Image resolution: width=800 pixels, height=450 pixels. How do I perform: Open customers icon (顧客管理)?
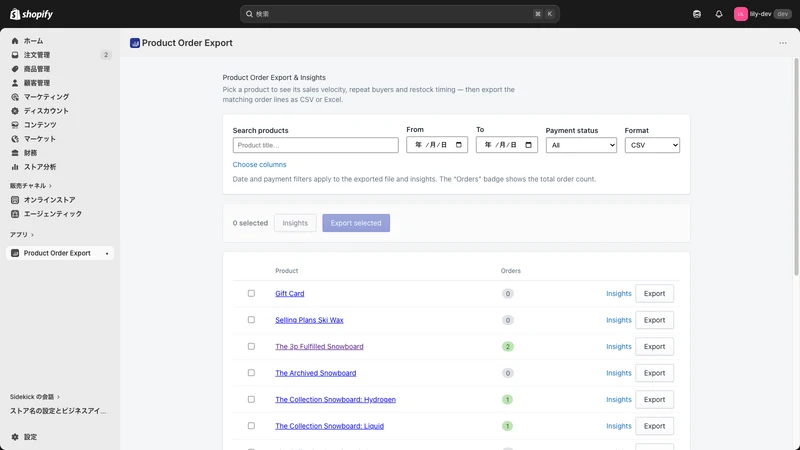[x=15, y=83]
